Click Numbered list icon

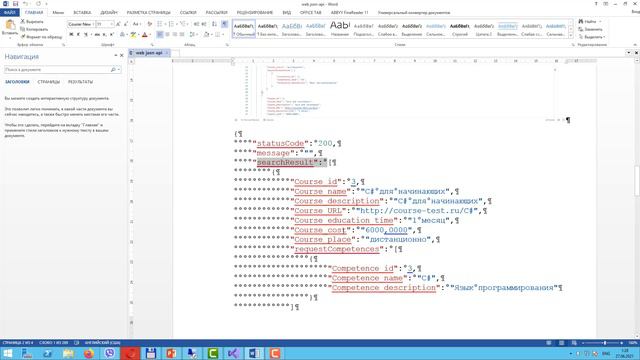coord(171,24)
